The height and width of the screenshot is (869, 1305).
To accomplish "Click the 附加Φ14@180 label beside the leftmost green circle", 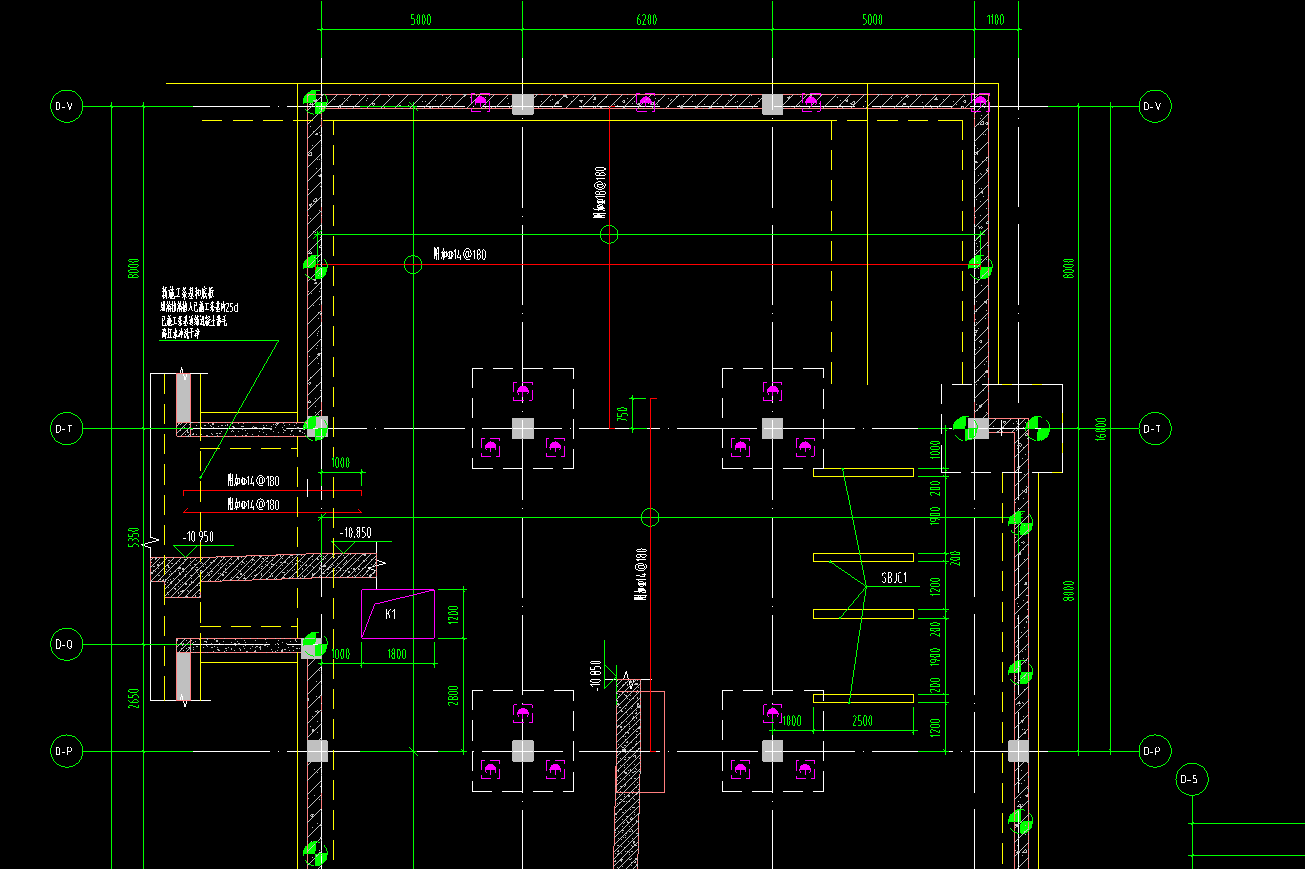I will [x=460, y=255].
